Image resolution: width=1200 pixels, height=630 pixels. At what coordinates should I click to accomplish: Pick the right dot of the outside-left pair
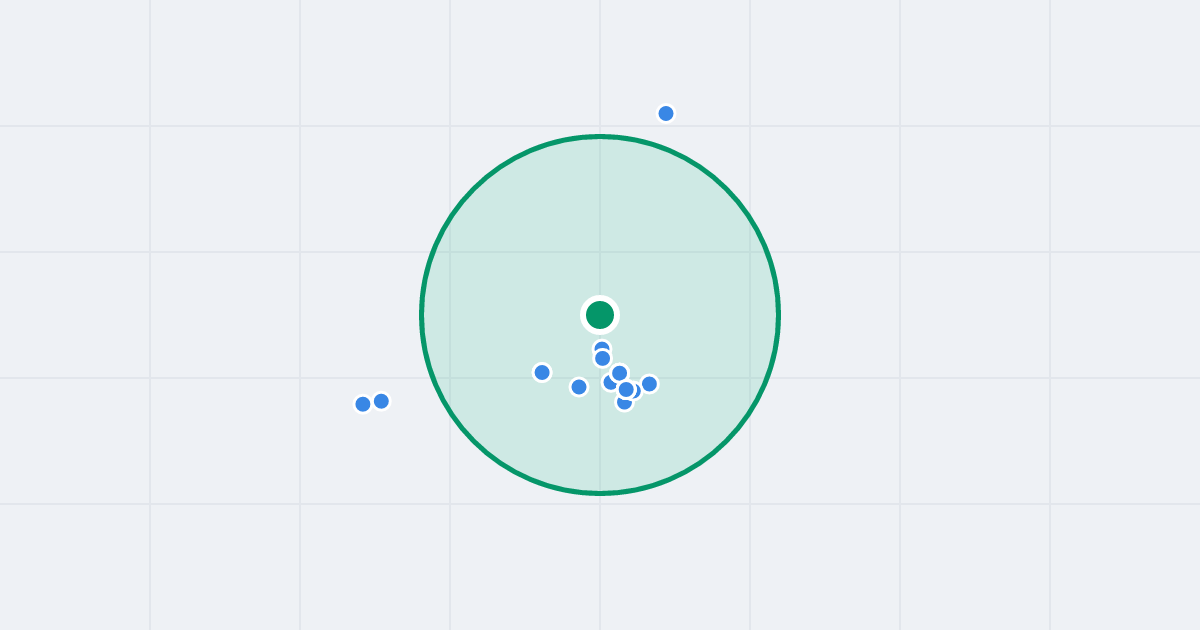381,401
